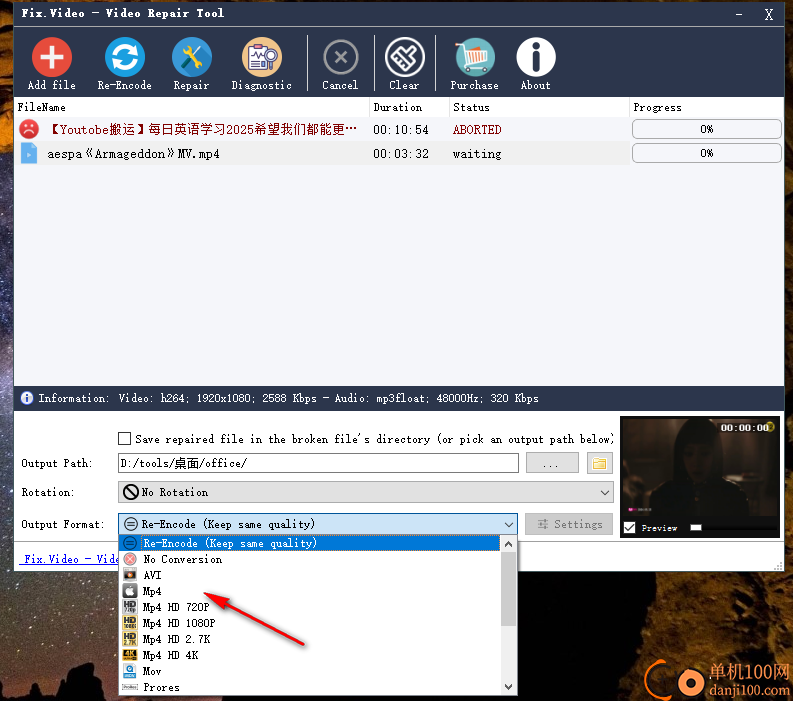Choose Mp4 HD 720P format
The image size is (793, 701).
coord(309,607)
